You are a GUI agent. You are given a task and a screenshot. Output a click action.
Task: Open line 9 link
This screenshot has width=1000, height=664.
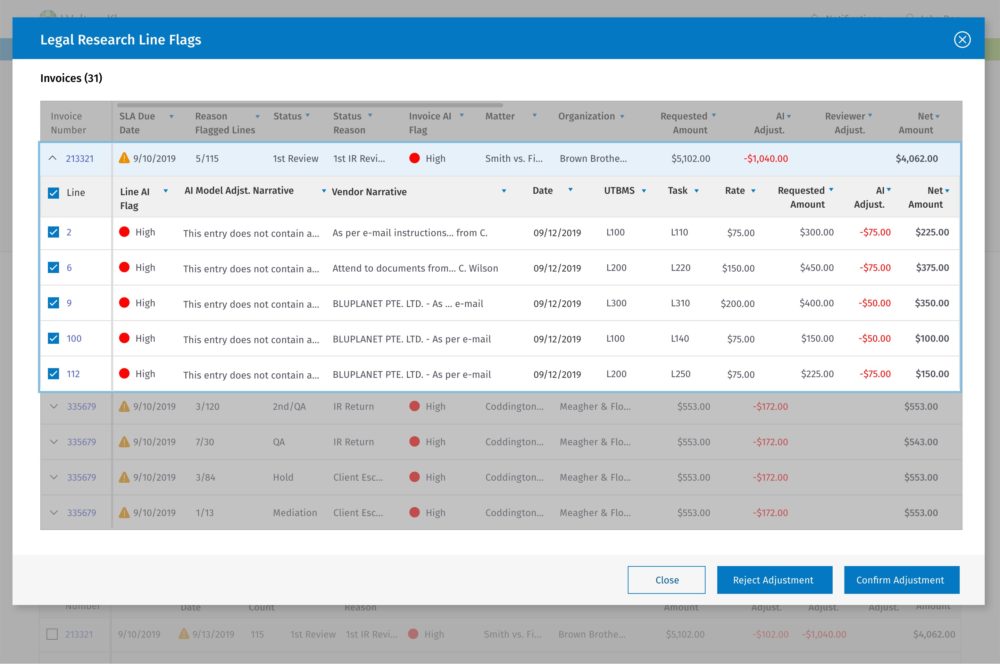tap(69, 303)
